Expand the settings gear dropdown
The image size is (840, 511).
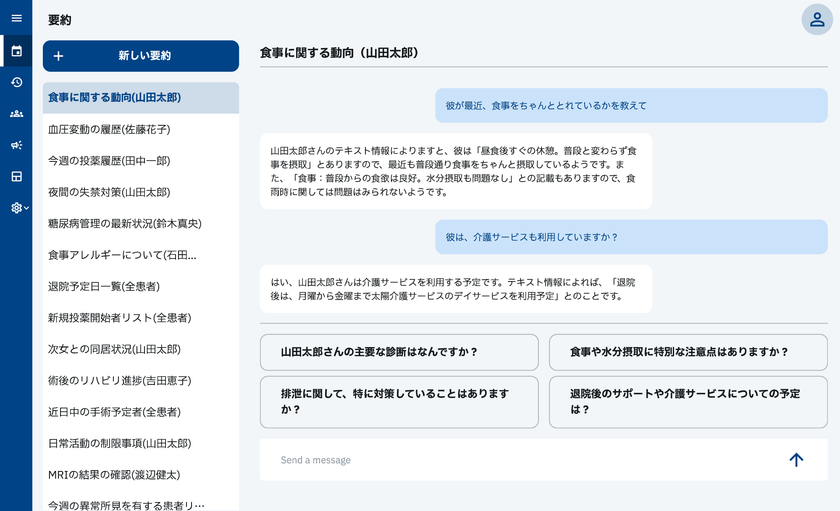pos(18,208)
